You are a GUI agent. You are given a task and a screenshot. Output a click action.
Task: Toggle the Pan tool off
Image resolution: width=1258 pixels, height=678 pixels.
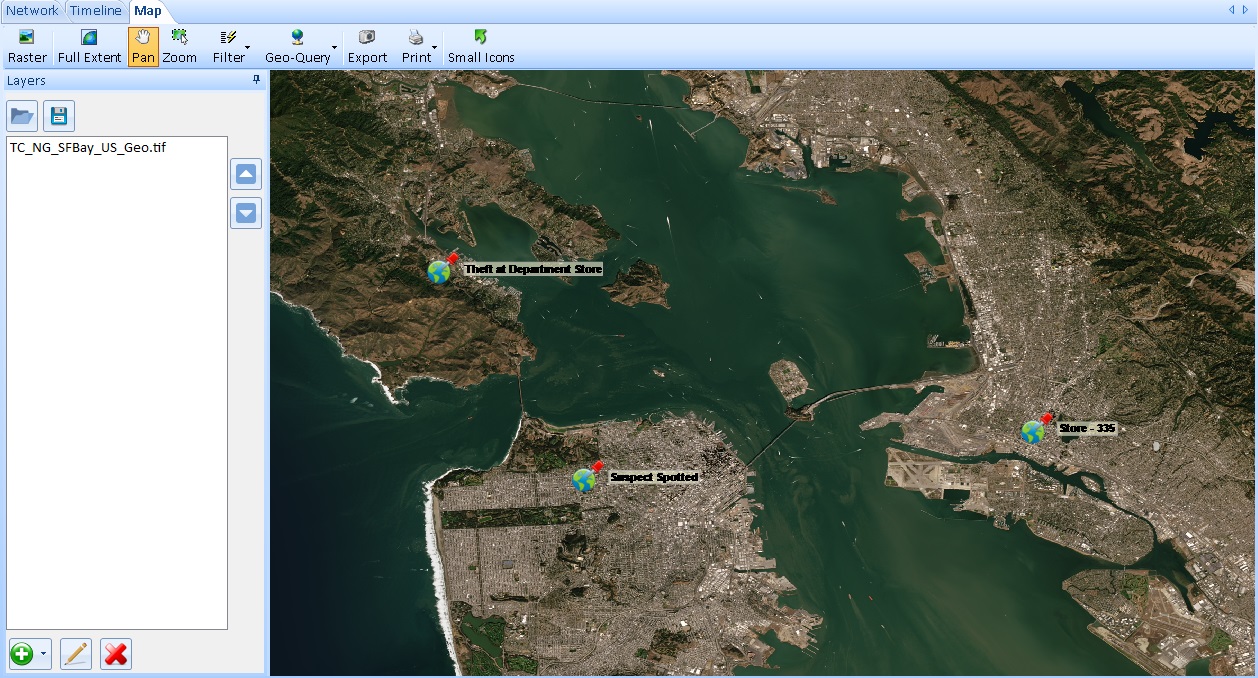pyautogui.click(x=143, y=42)
